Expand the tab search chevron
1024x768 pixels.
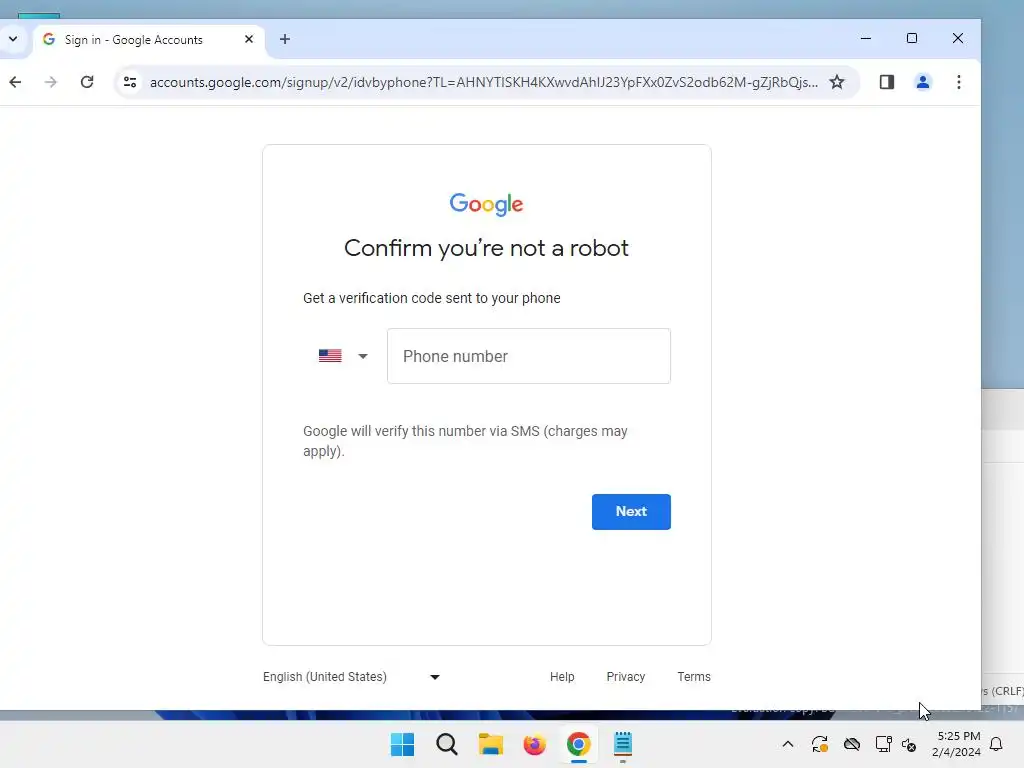(13, 39)
